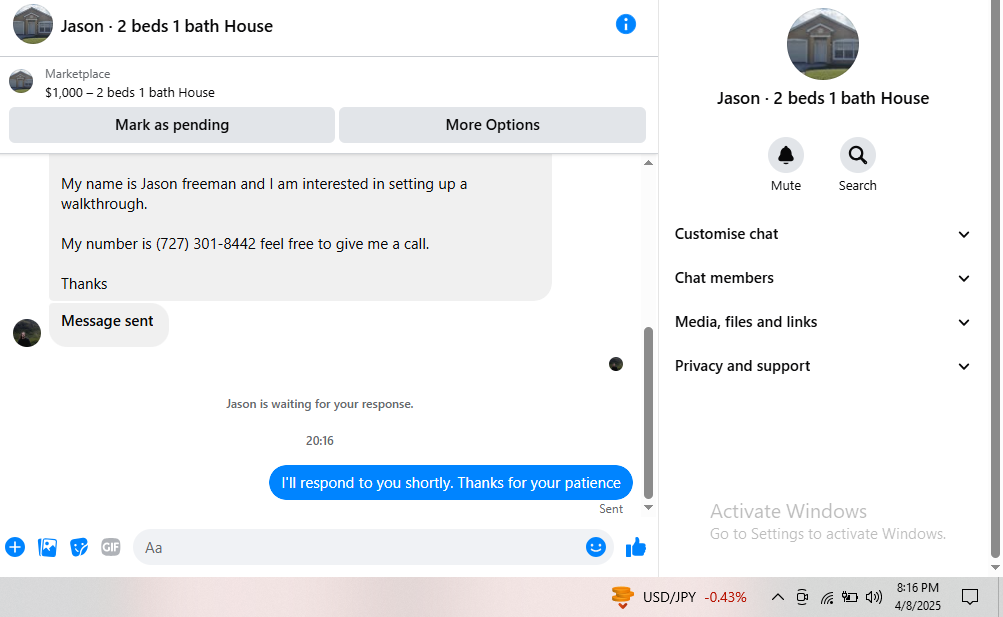Viewport: 1003px width, 617px height.
Task: Open the Marketplace listing house thumbnail
Action: (x=21, y=81)
